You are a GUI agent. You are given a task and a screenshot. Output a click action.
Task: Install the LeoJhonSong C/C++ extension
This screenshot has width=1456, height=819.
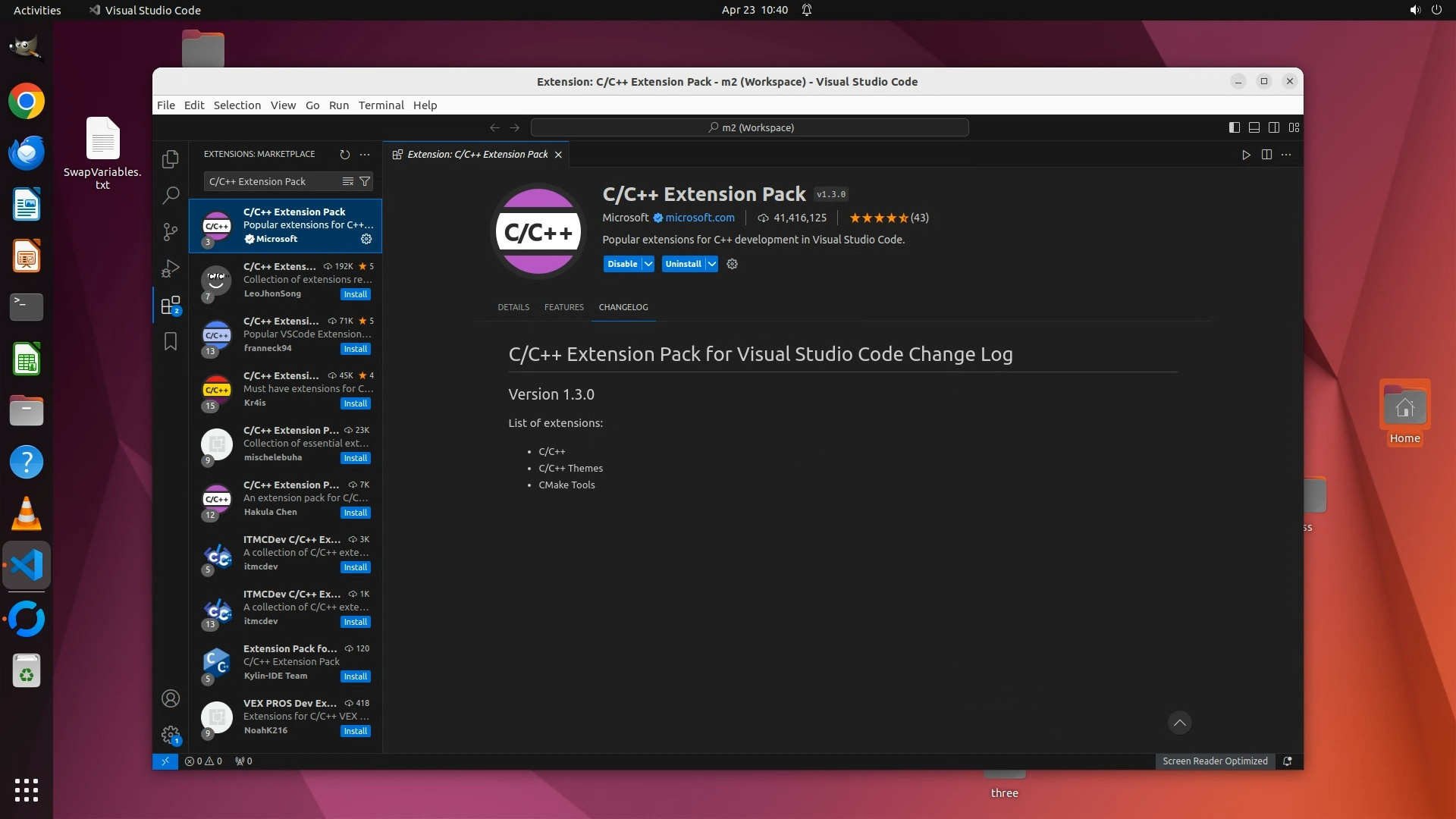[x=355, y=294]
